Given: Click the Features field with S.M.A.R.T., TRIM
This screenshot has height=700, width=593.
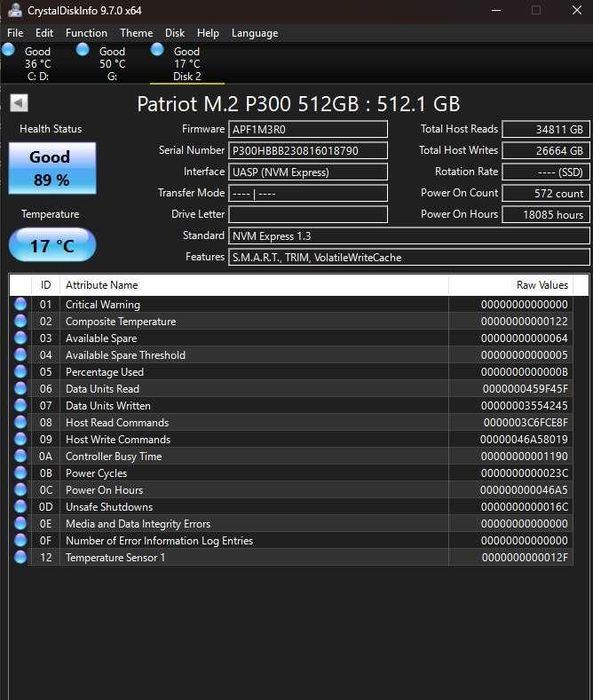Looking at the screenshot, I should point(409,257).
